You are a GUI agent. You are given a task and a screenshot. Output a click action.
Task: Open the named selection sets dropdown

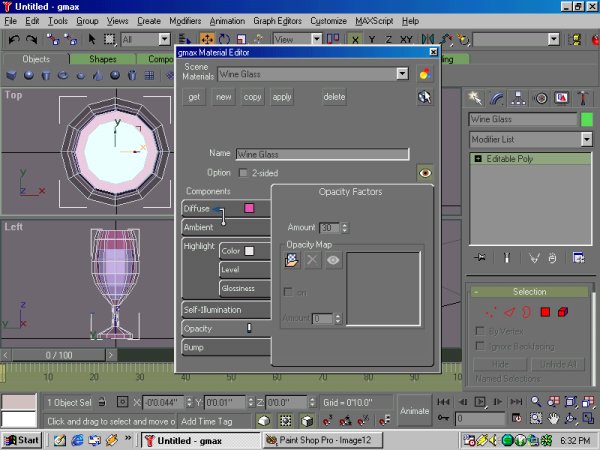[553, 39]
